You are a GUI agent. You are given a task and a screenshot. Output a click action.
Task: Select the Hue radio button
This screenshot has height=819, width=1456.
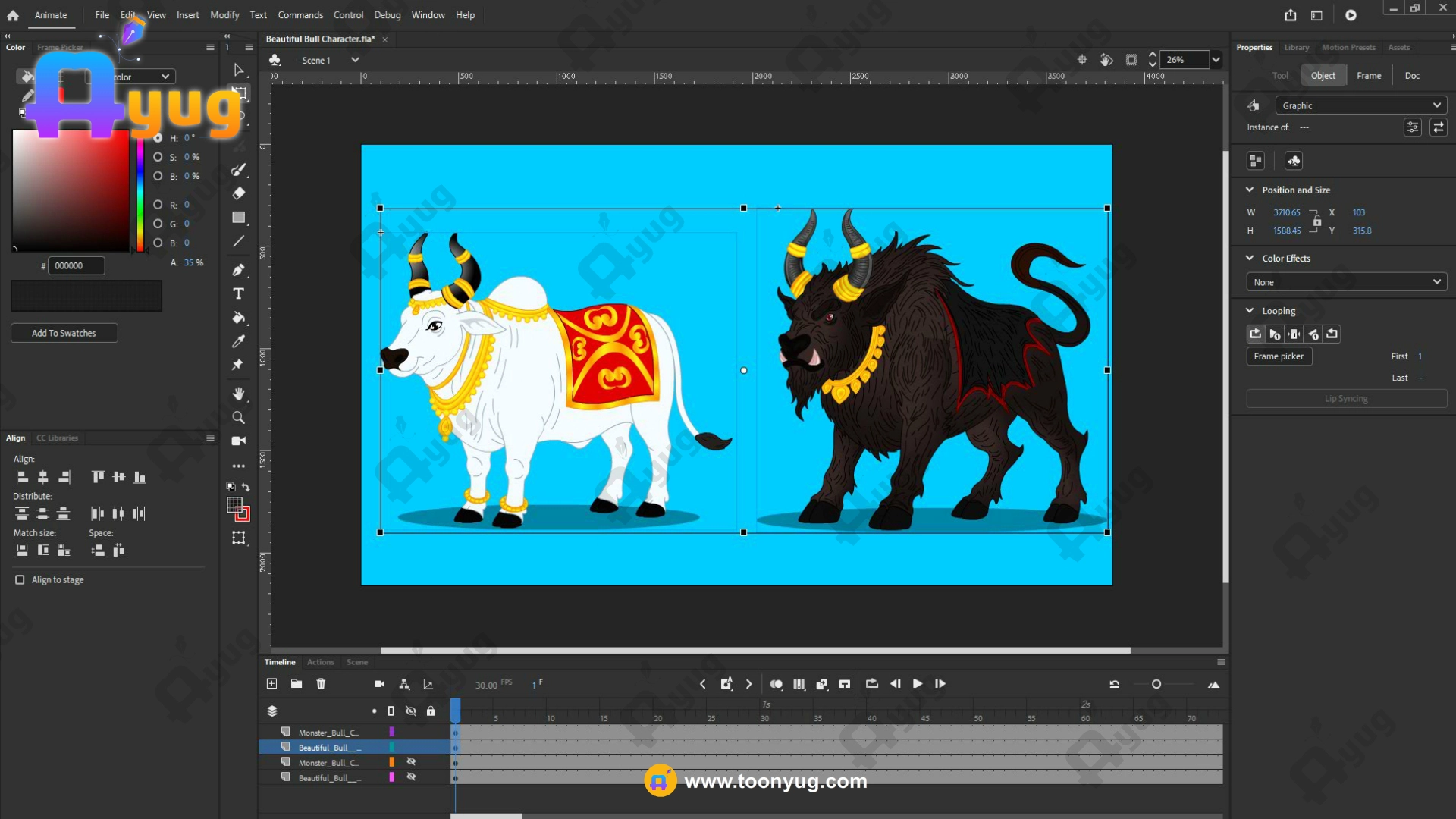click(158, 138)
